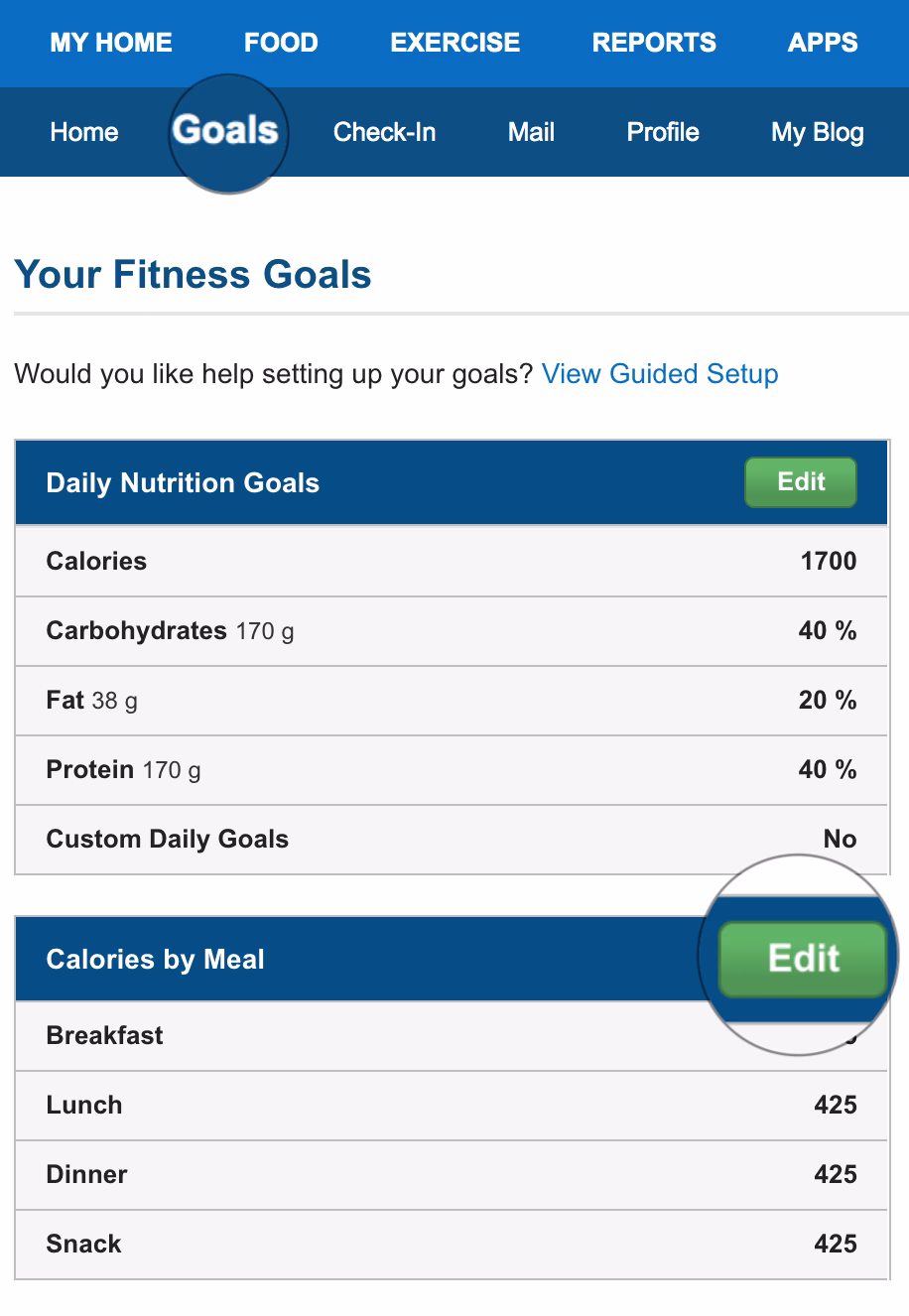Click the Calories row value 1700
Screen dimensions: 909x1316
point(828,562)
